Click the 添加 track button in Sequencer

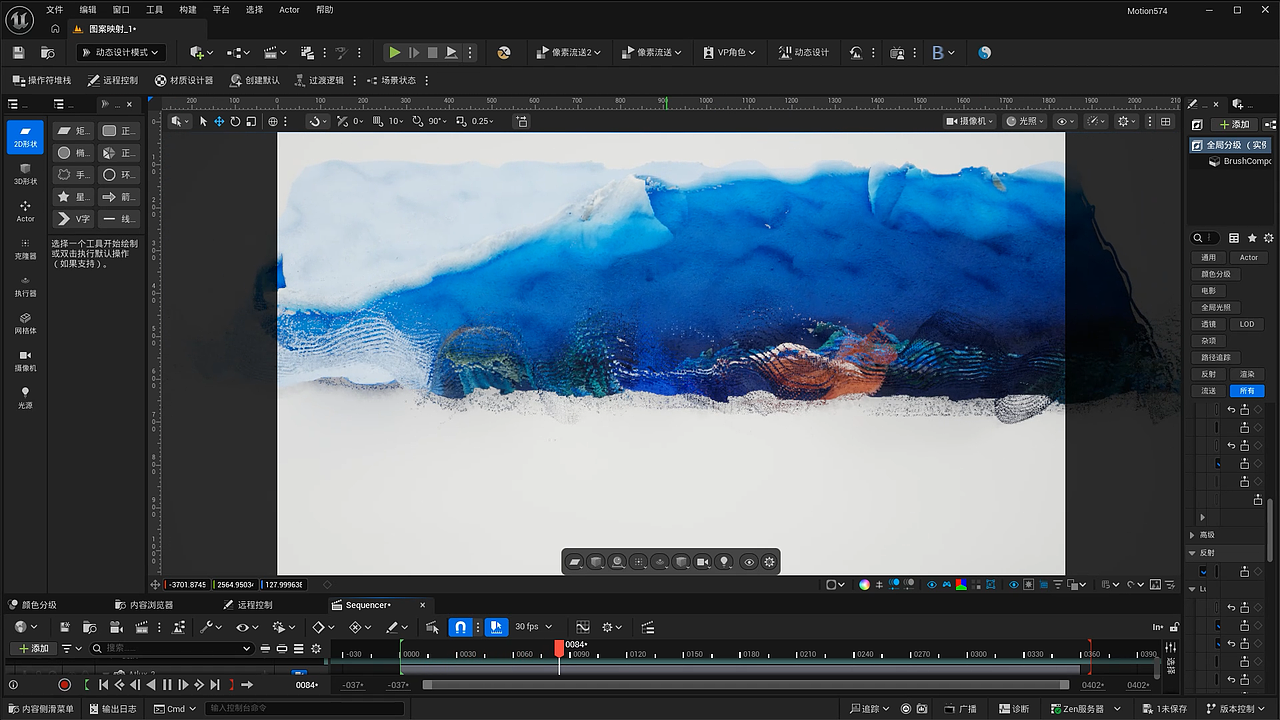pos(33,648)
